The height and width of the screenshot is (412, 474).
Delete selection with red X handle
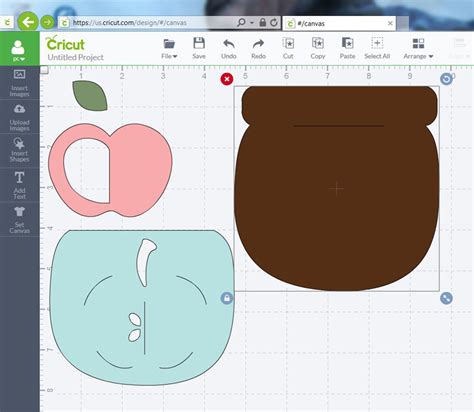[x=227, y=79]
